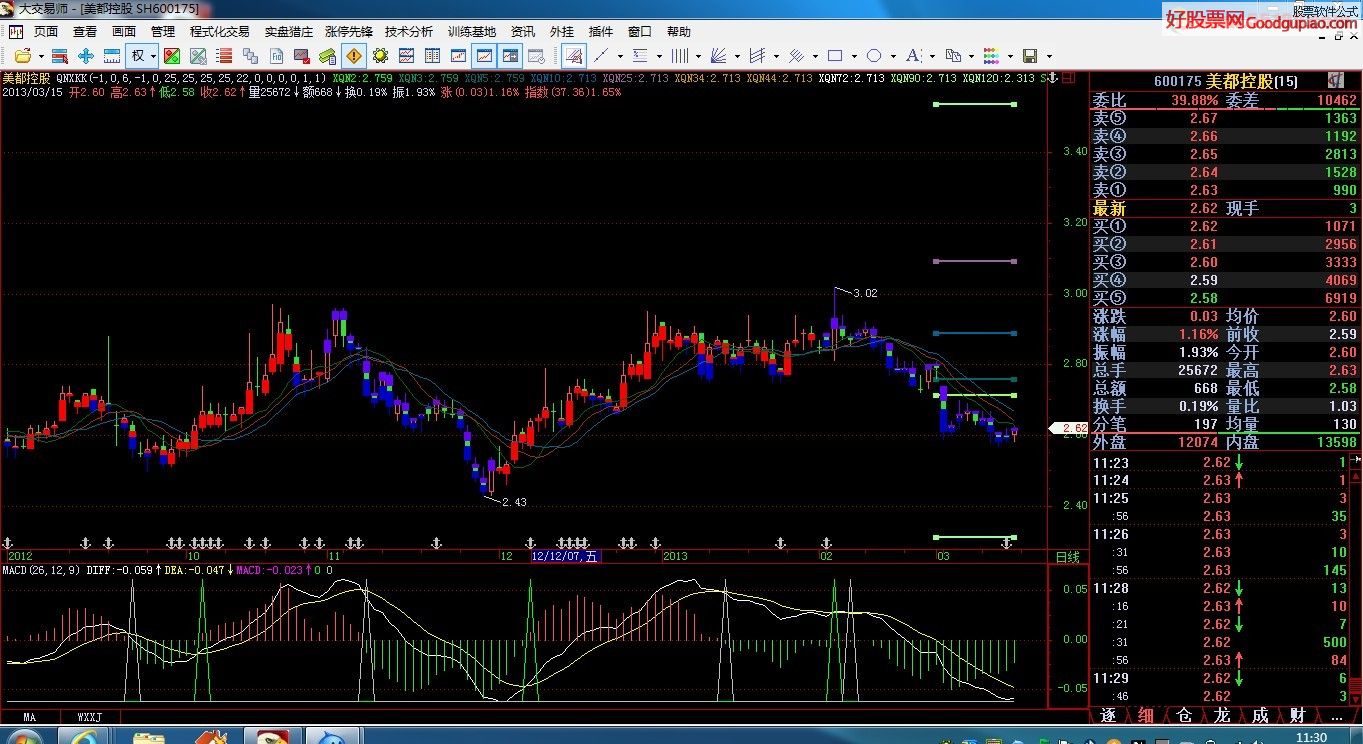
Task: Switch to the WXXJ indicator tab
Action: tap(90, 717)
